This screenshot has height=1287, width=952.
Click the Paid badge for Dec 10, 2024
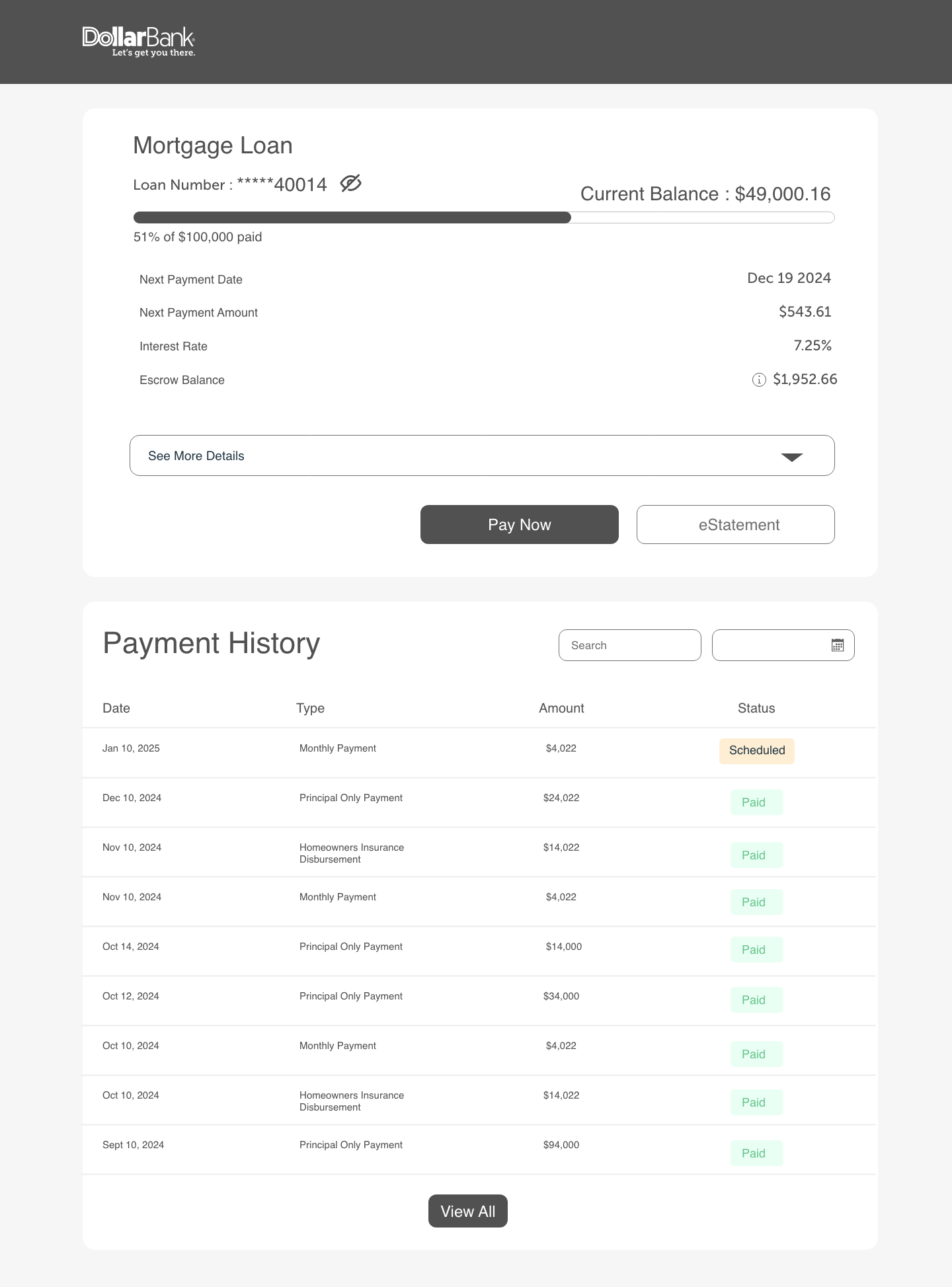pos(756,802)
